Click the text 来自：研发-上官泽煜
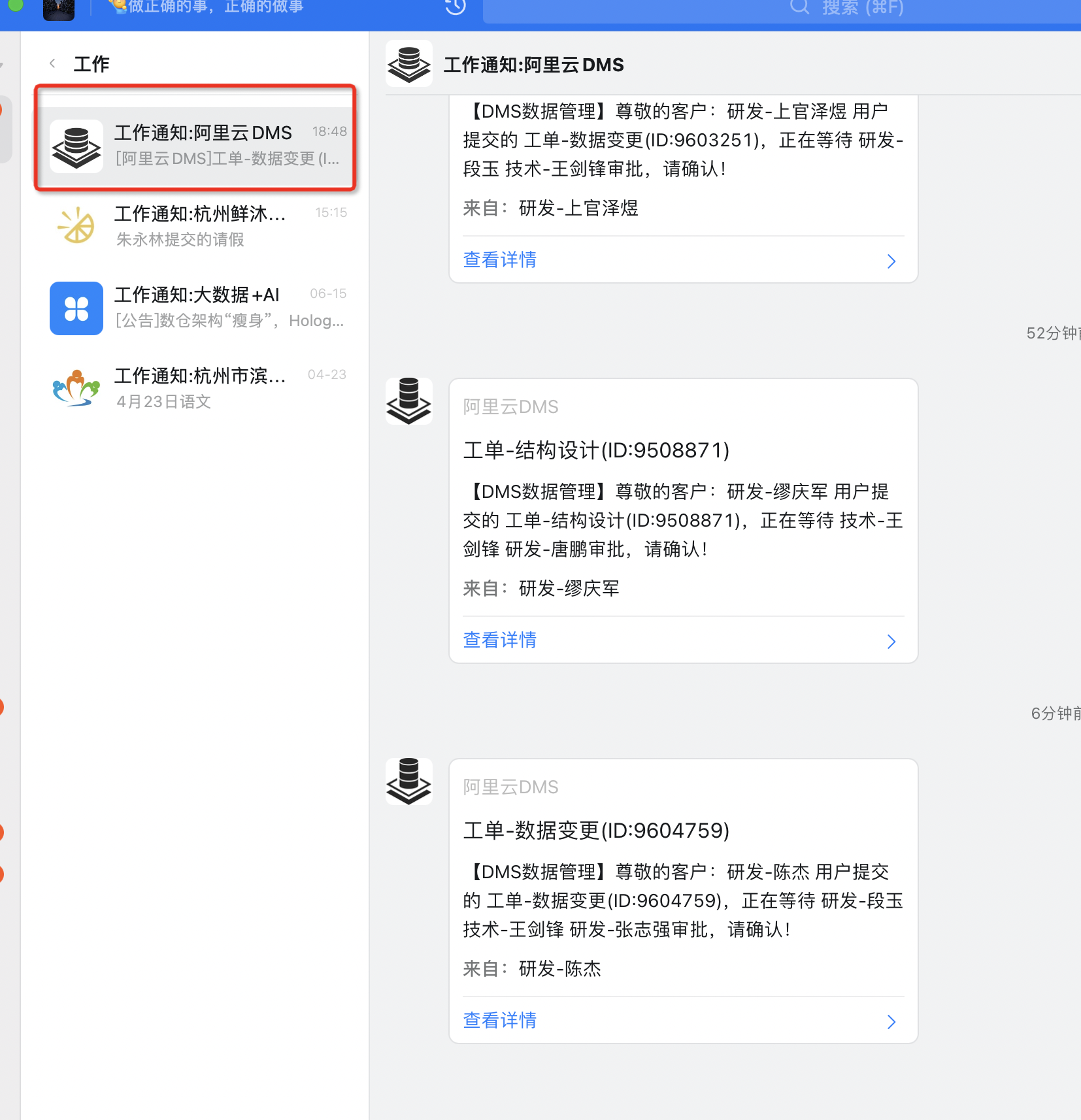Screen dimensions: 1081x1120 (551, 208)
